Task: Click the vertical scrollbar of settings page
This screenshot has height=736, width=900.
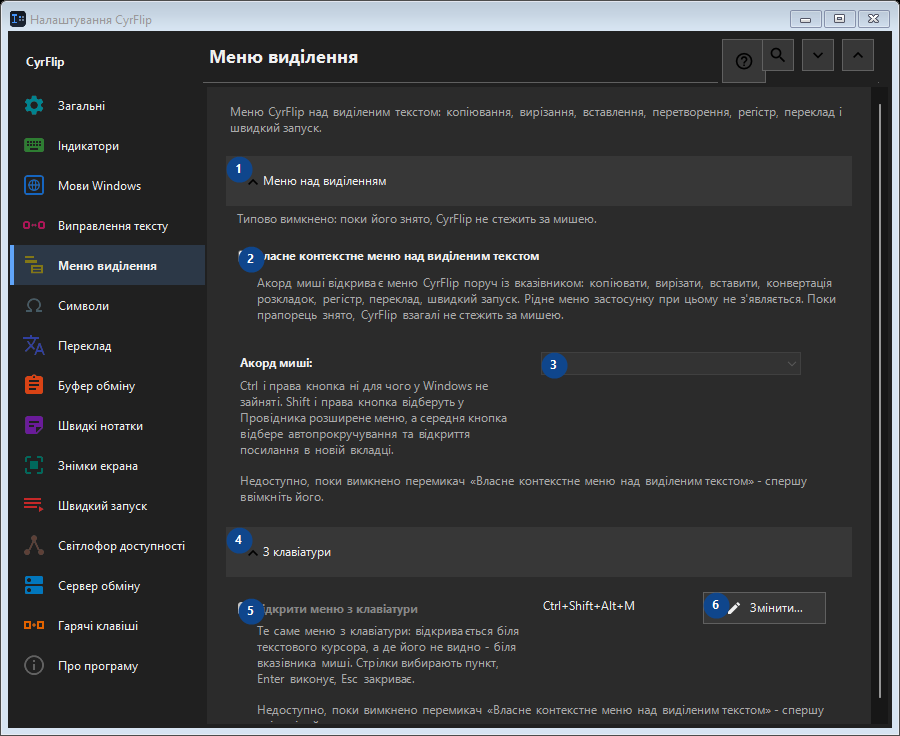Action: click(x=880, y=400)
